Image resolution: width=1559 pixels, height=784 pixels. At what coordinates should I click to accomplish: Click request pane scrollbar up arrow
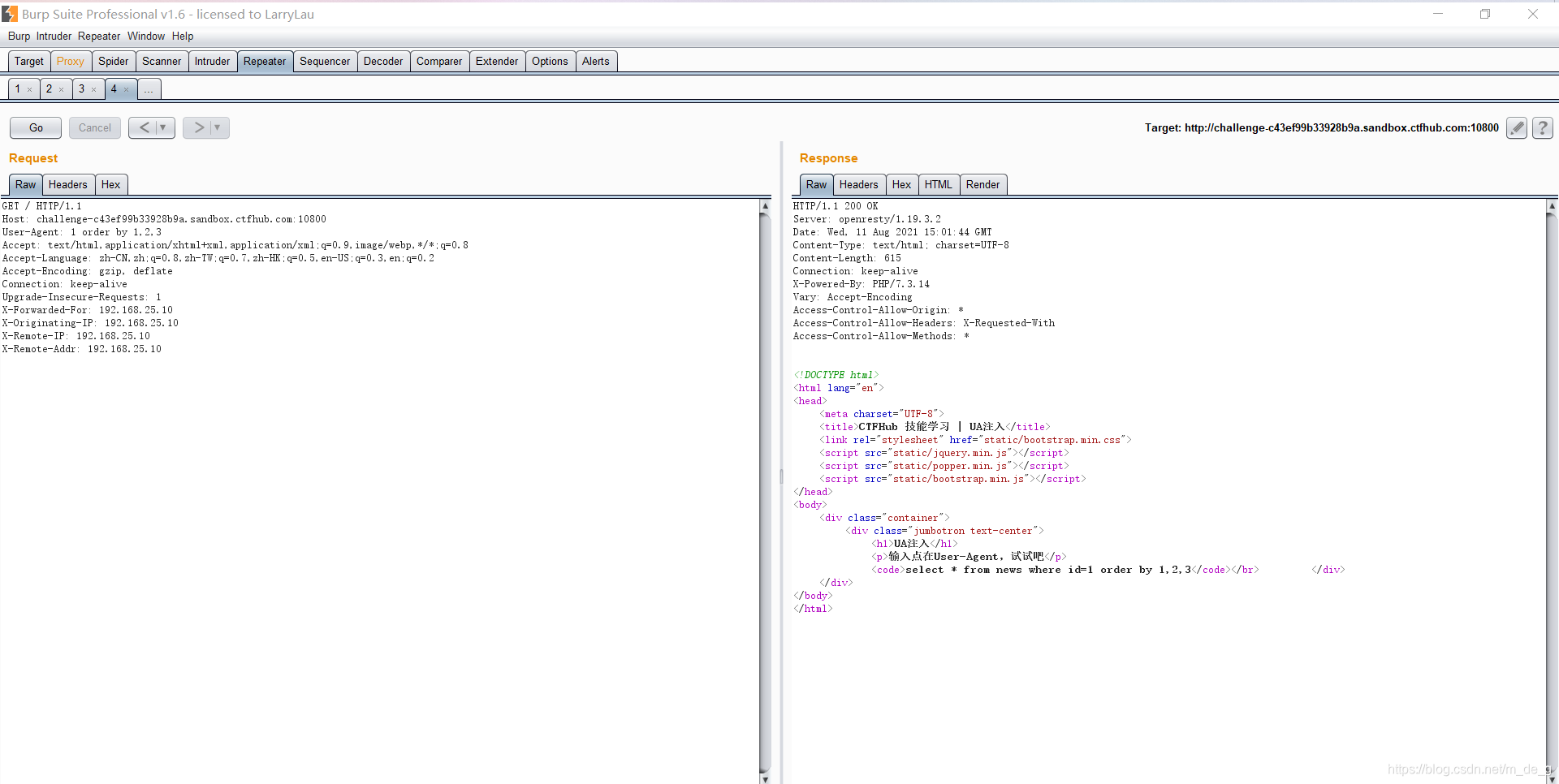[765, 206]
